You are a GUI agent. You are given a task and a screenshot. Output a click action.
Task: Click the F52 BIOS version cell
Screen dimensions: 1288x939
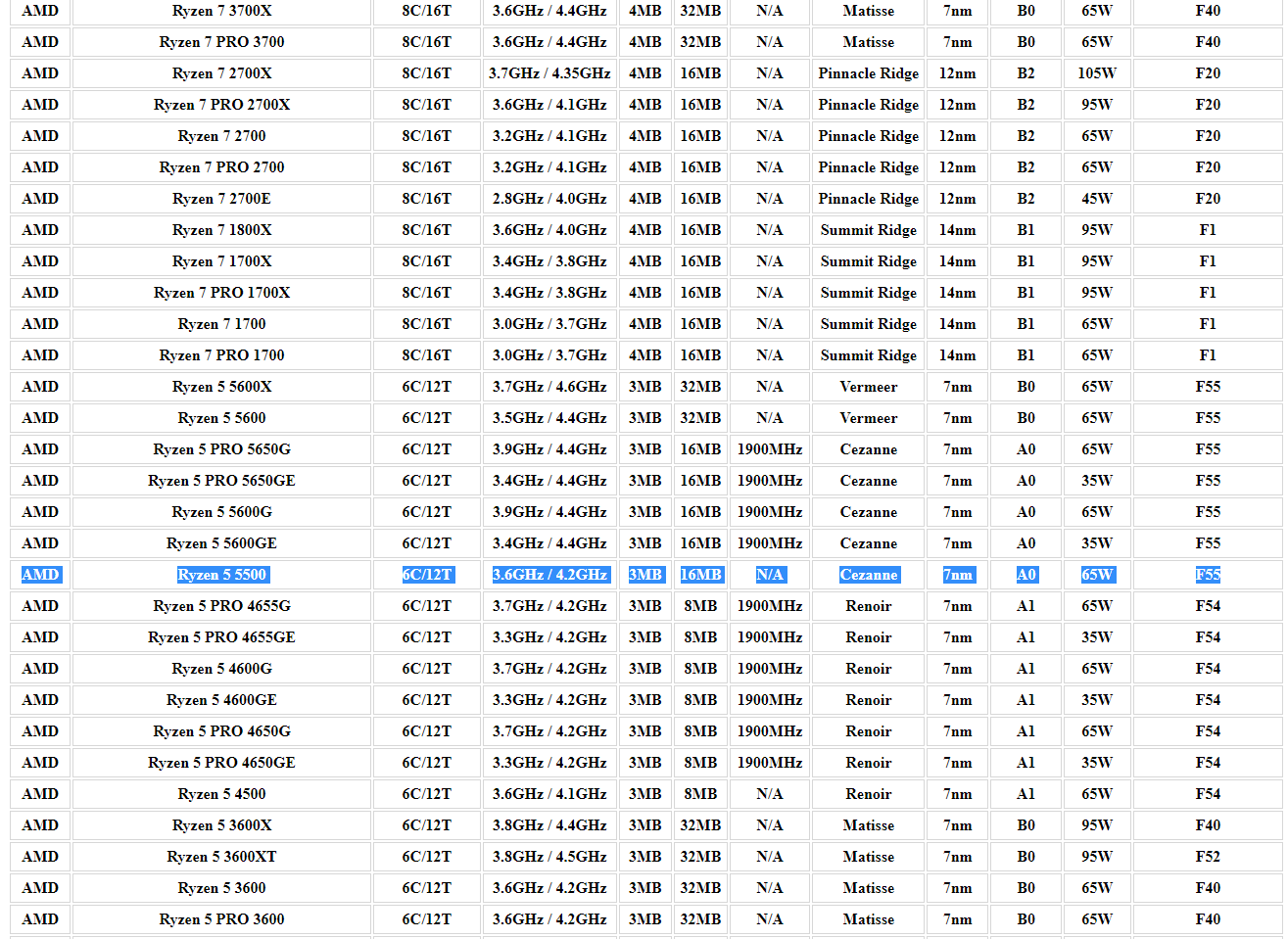tap(1208, 857)
